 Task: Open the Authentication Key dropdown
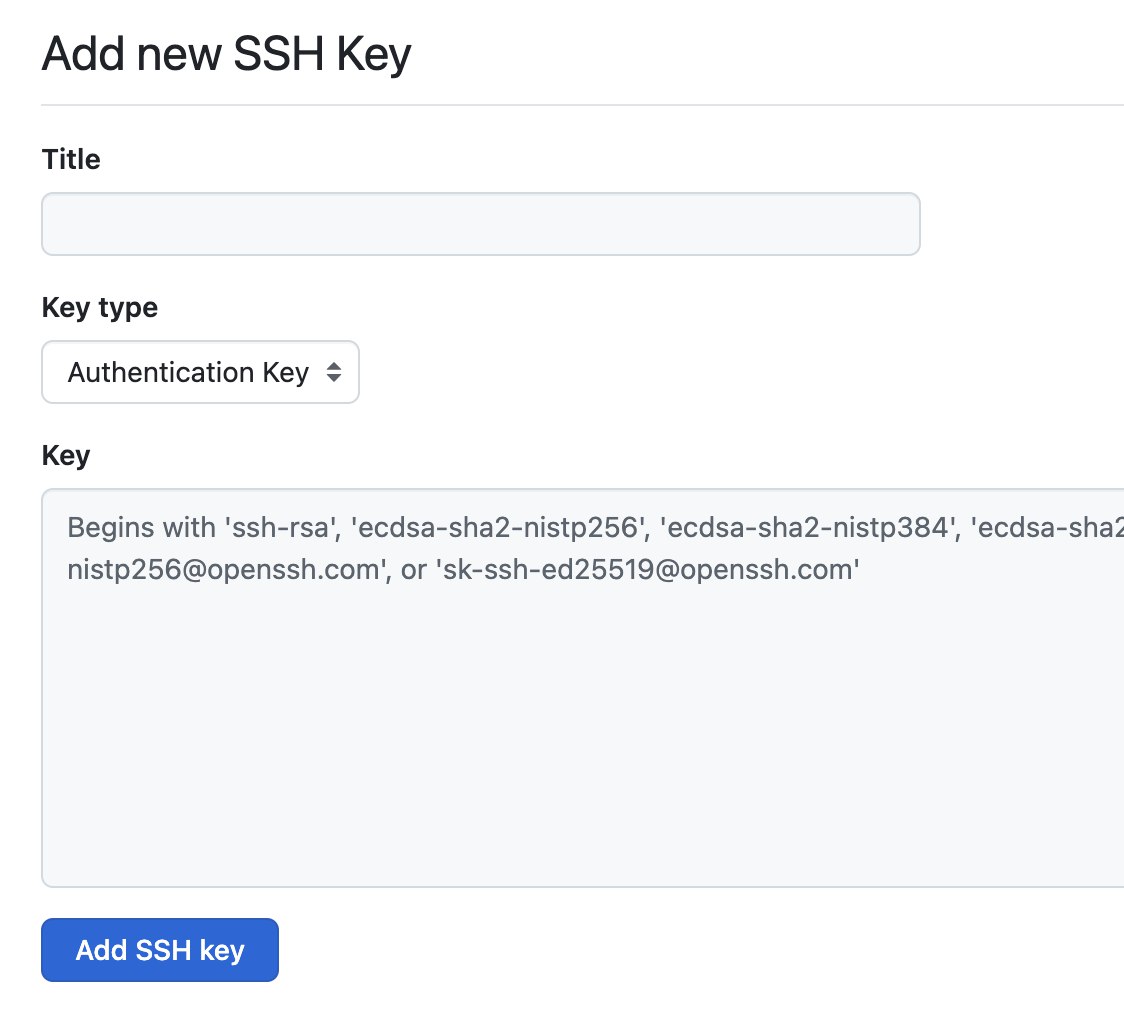(200, 373)
